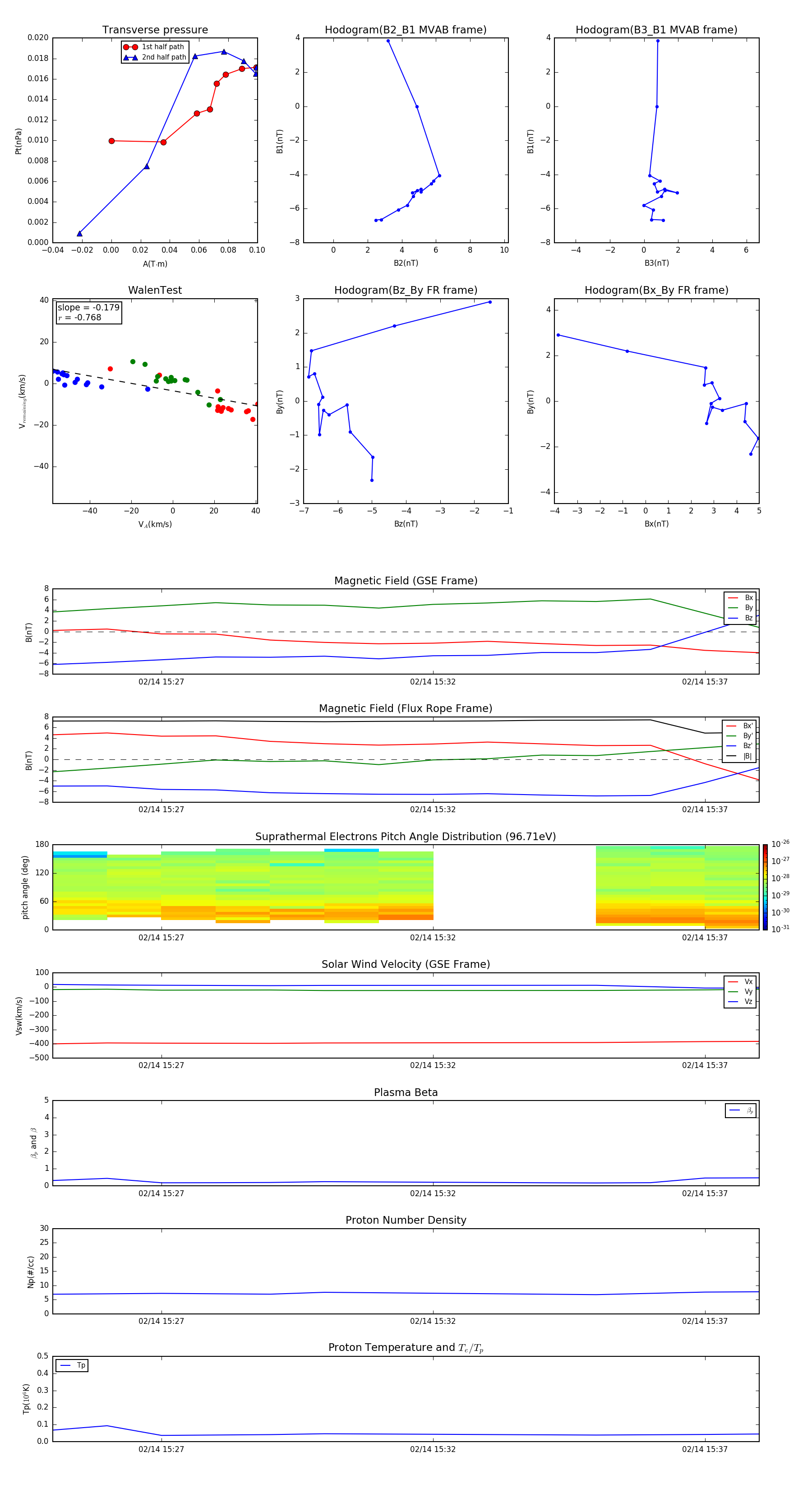812x1489 pixels.
Task: Select the '1st half path' legend entry
Action: [154, 47]
